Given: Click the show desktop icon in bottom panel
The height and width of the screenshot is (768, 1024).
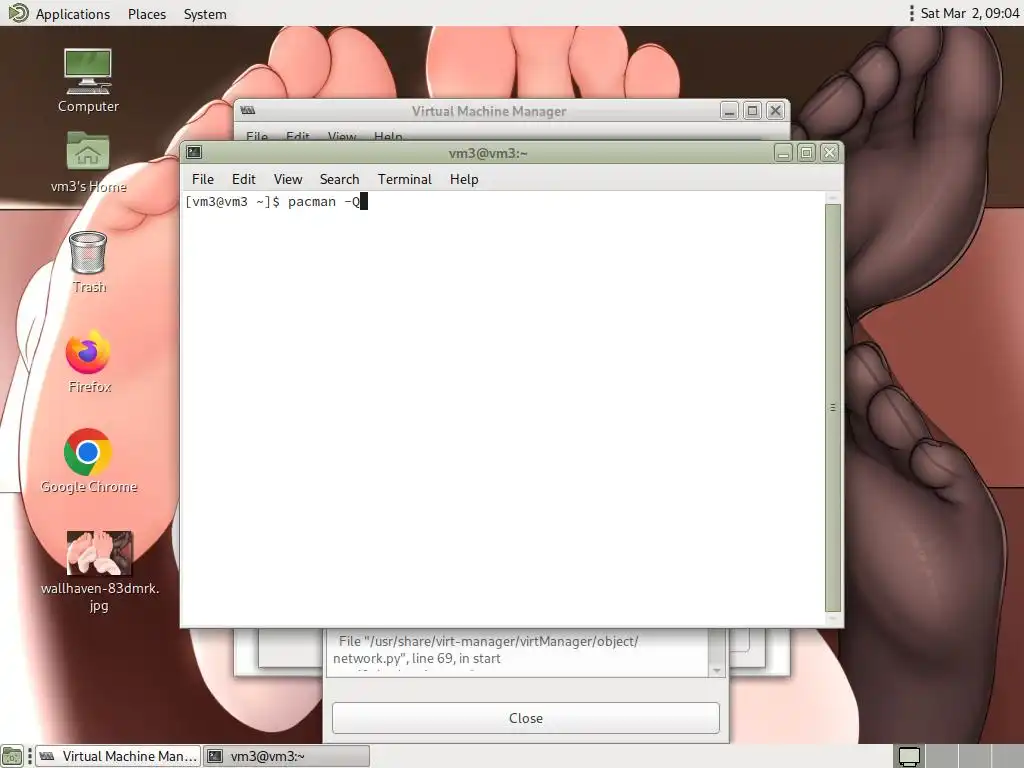Looking at the screenshot, I should pos(12,756).
